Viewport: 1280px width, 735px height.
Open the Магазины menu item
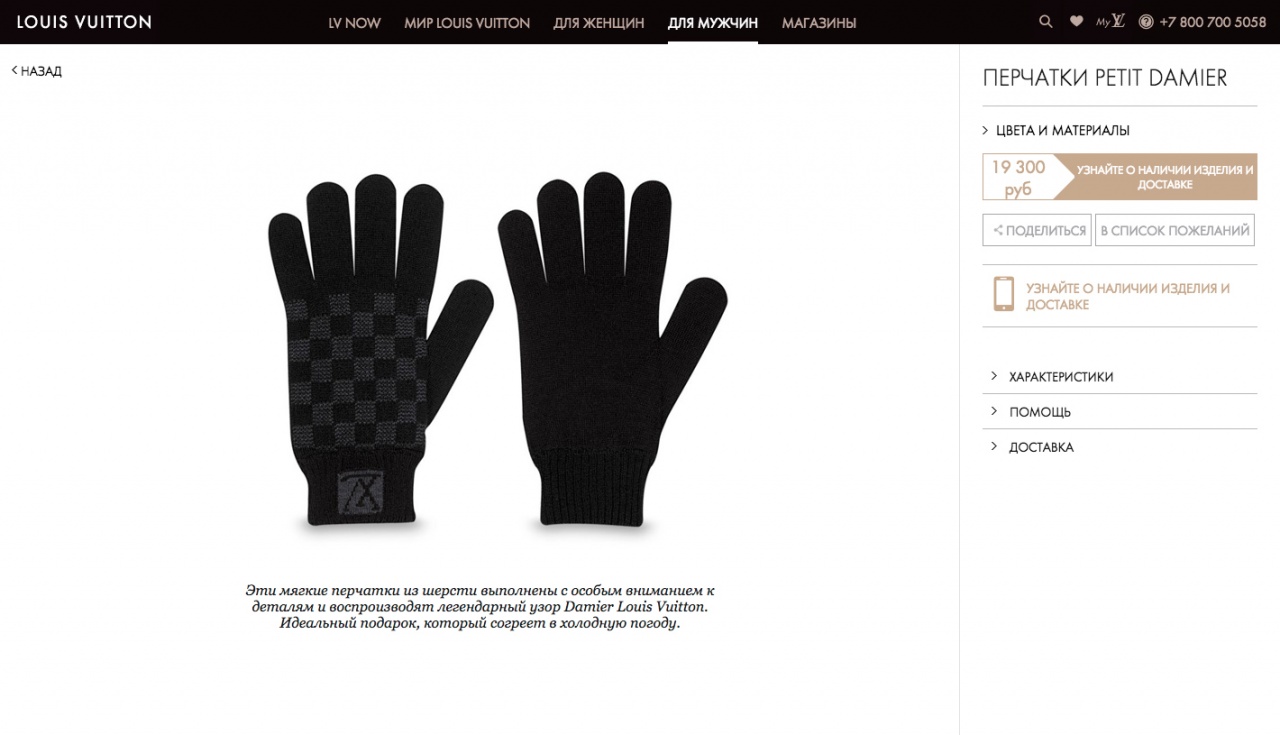pos(819,23)
